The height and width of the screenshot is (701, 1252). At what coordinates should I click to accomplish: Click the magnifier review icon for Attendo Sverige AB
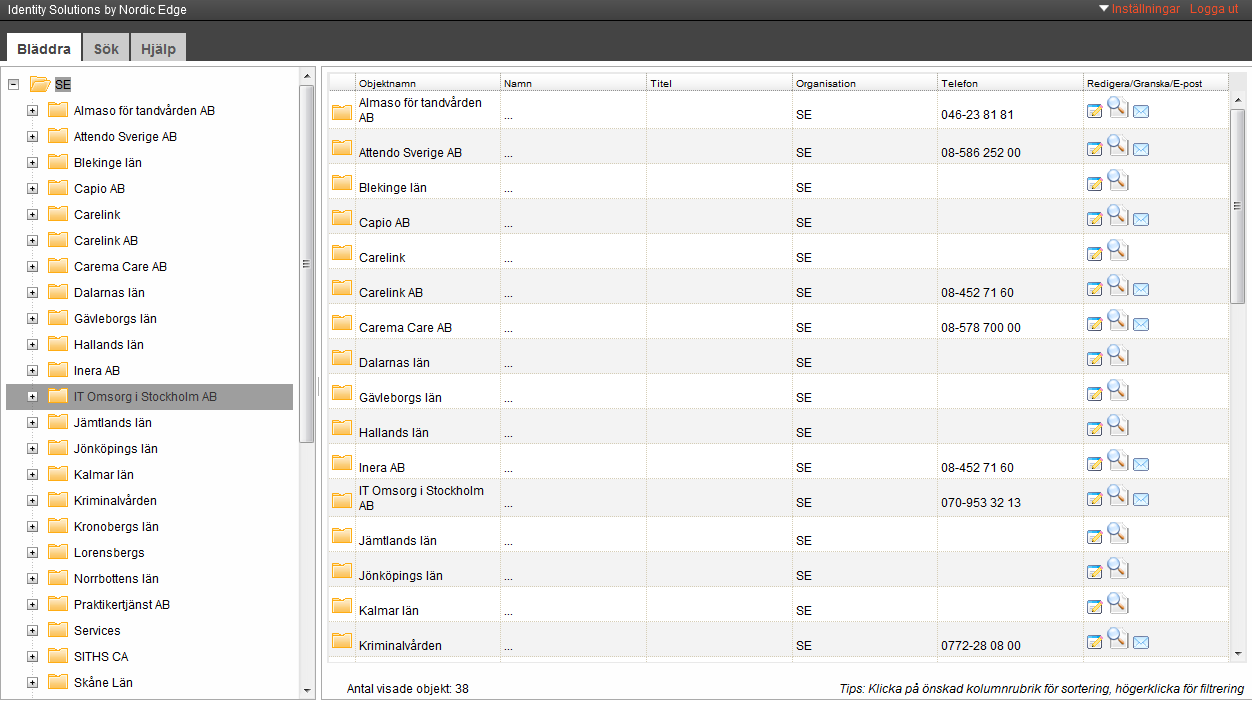(1117, 145)
